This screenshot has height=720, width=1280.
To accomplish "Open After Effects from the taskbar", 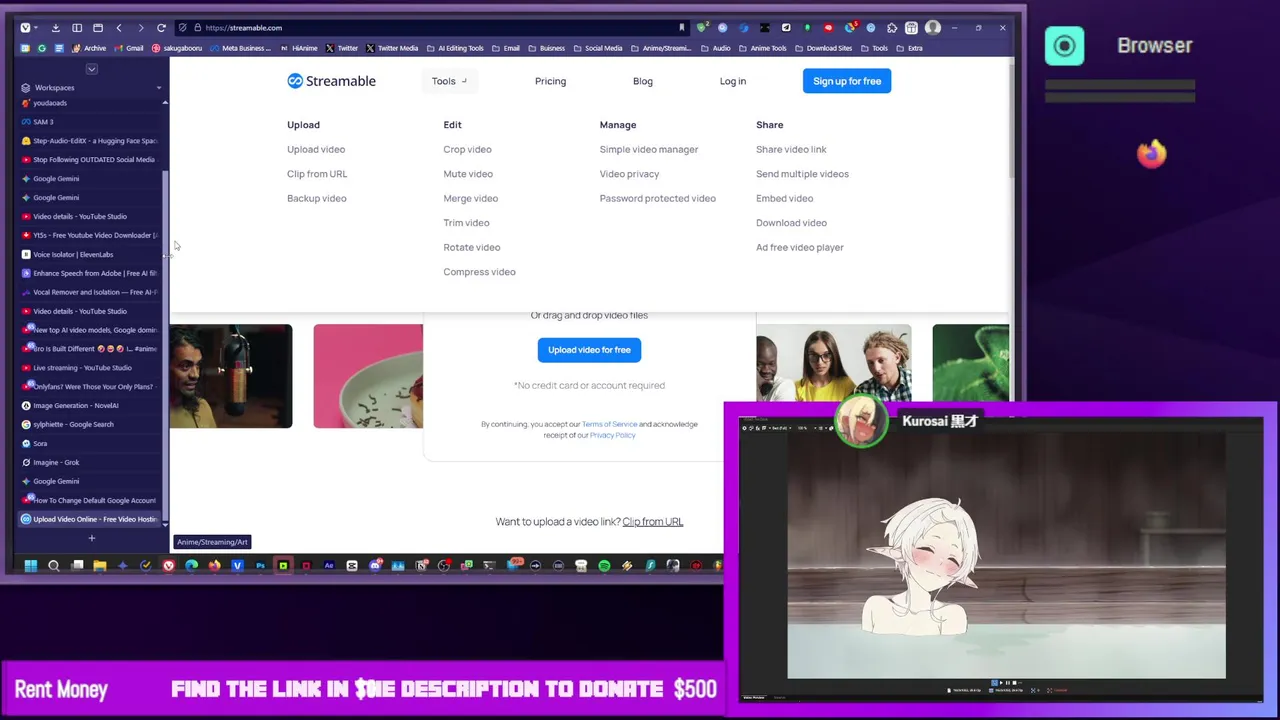I will 329,566.
